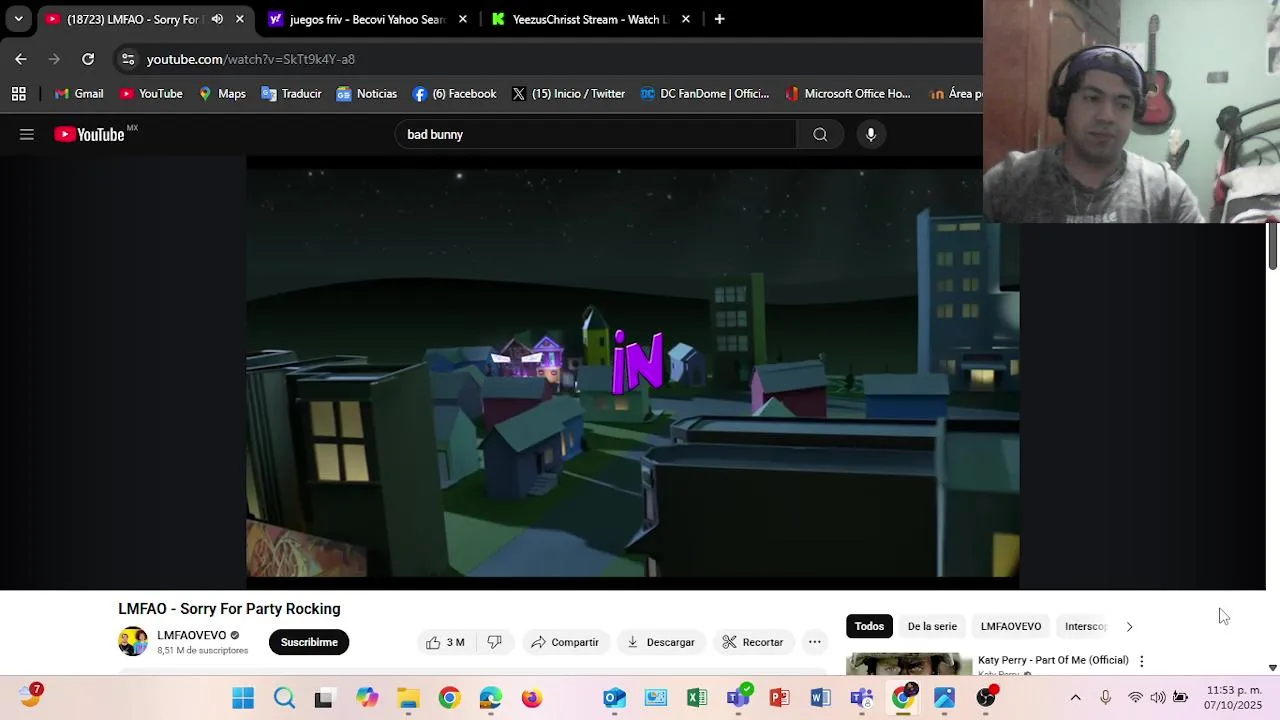Open the Noticias bookmark

tap(367, 94)
